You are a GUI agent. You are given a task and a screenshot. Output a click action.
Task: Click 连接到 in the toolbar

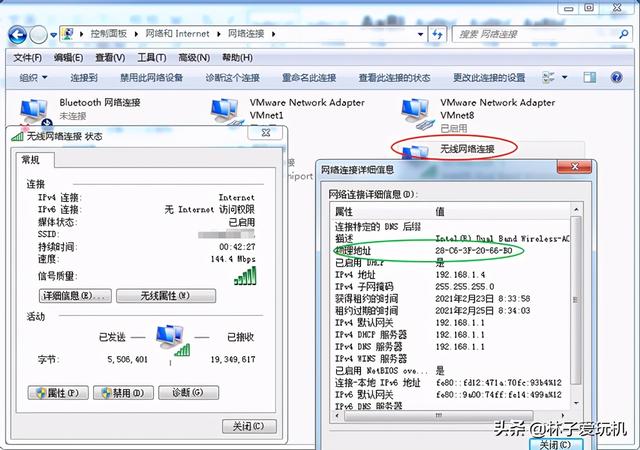click(84, 78)
